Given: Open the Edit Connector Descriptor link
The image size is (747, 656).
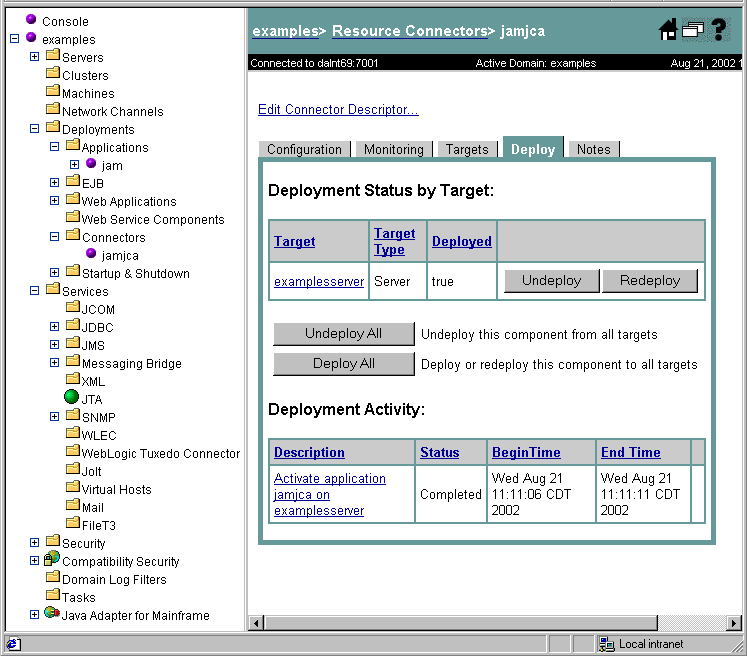Looking at the screenshot, I should (x=338, y=109).
